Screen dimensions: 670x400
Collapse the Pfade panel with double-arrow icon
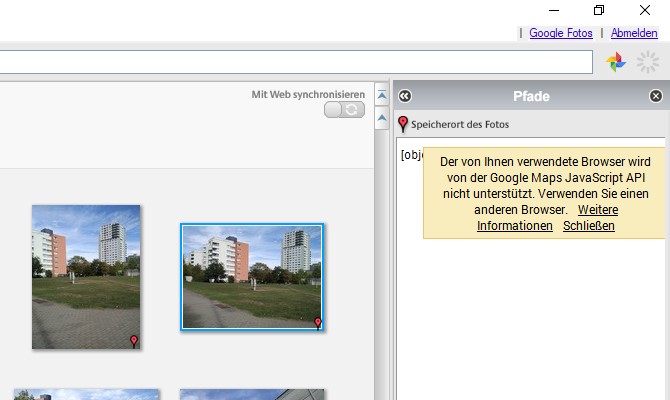pos(405,96)
